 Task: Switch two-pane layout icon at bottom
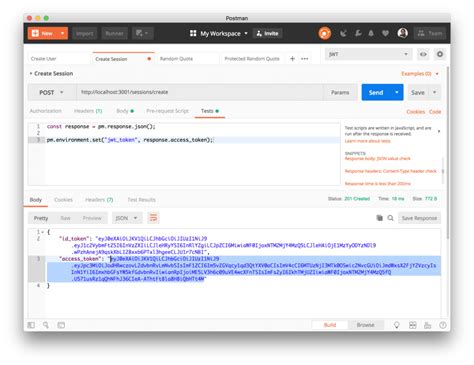(413, 325)
